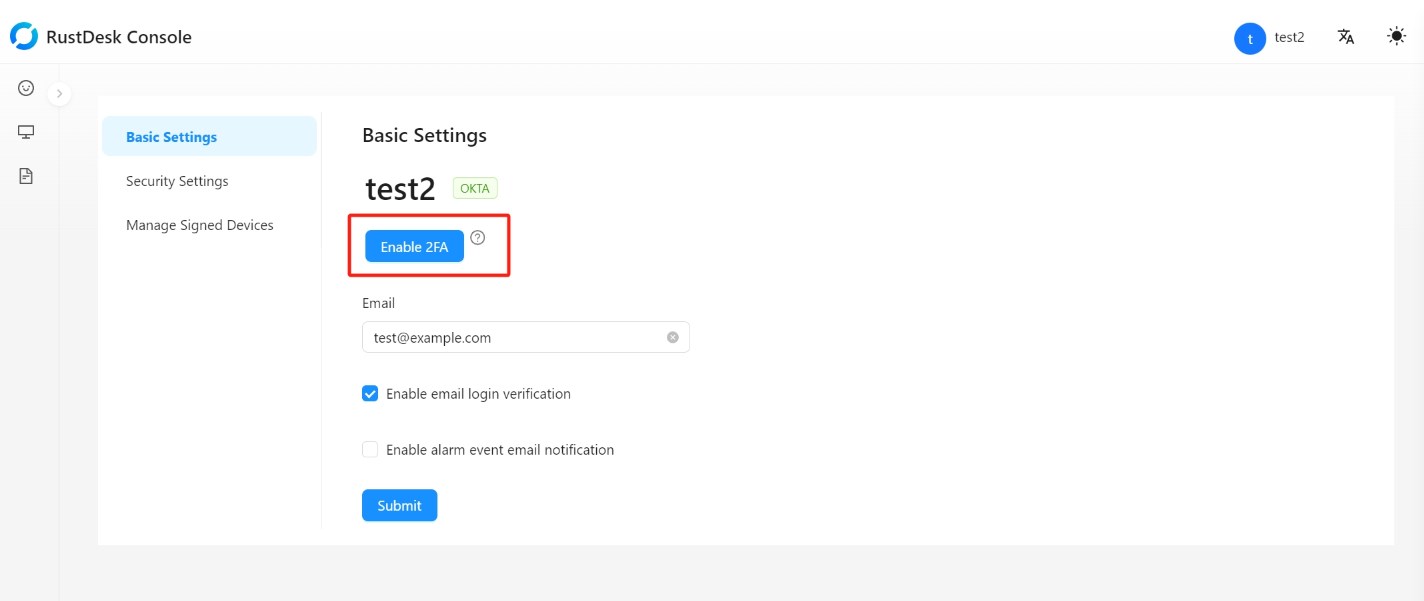Enable alarm event email notification
Screen dimensions: 1424x601
(x=370, y=449)
